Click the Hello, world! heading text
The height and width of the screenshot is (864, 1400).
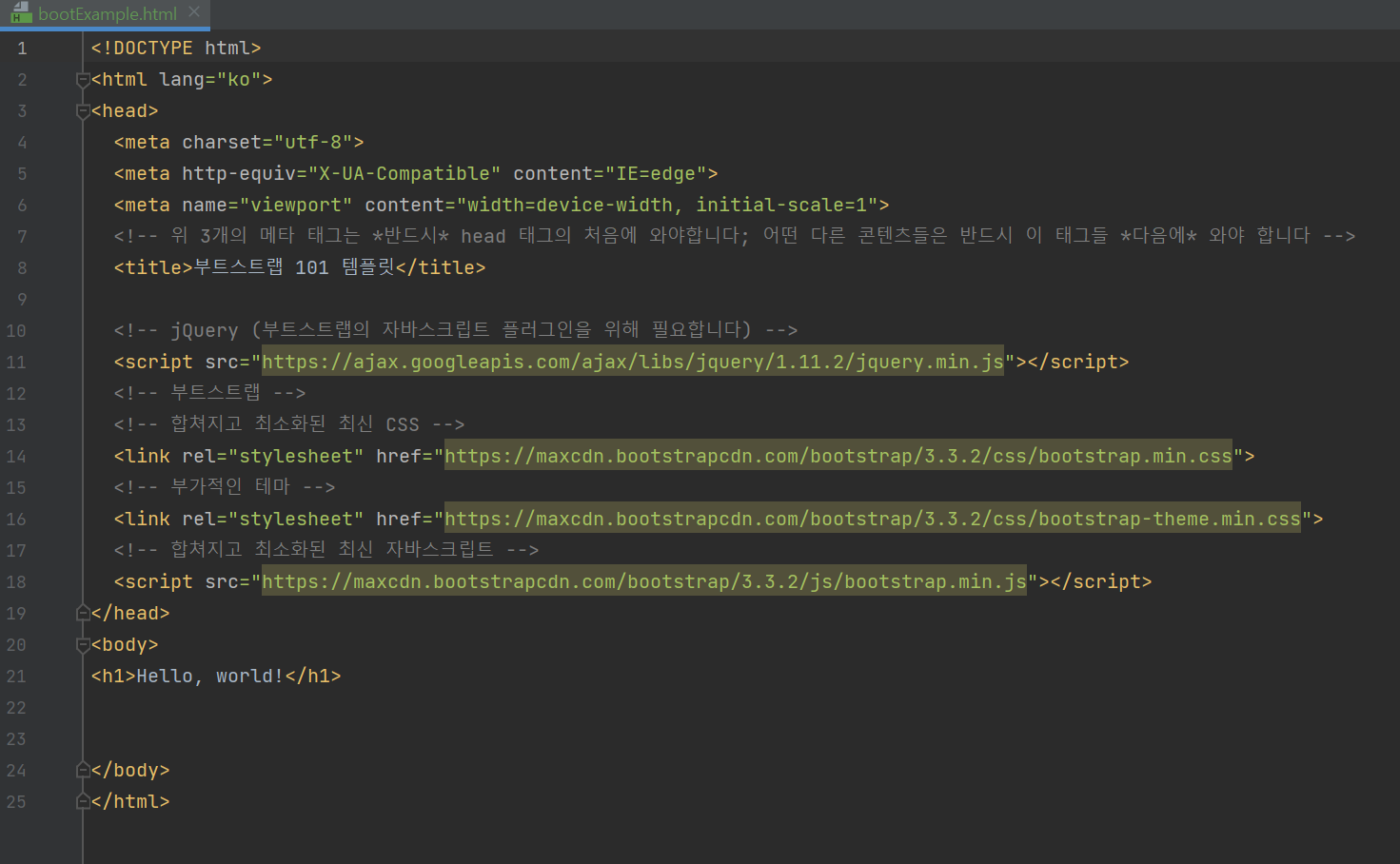(x=210, y=676)
